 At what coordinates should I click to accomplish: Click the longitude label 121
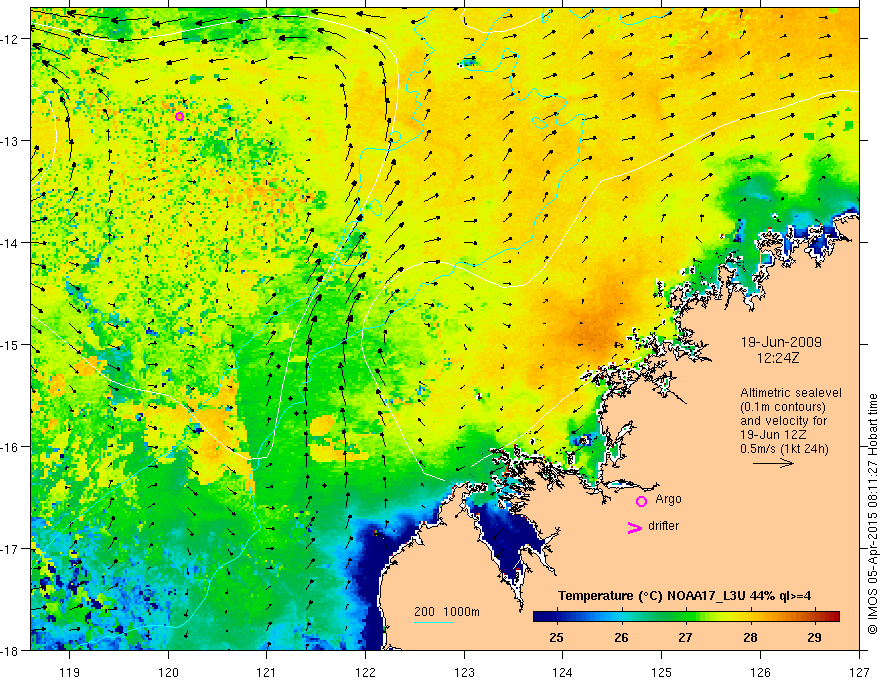pos(266,672)
